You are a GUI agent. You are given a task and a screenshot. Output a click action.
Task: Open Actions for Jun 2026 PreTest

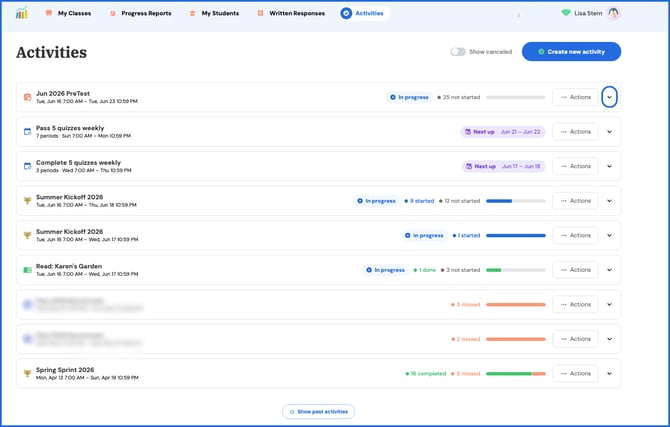(x=575, y=97)
